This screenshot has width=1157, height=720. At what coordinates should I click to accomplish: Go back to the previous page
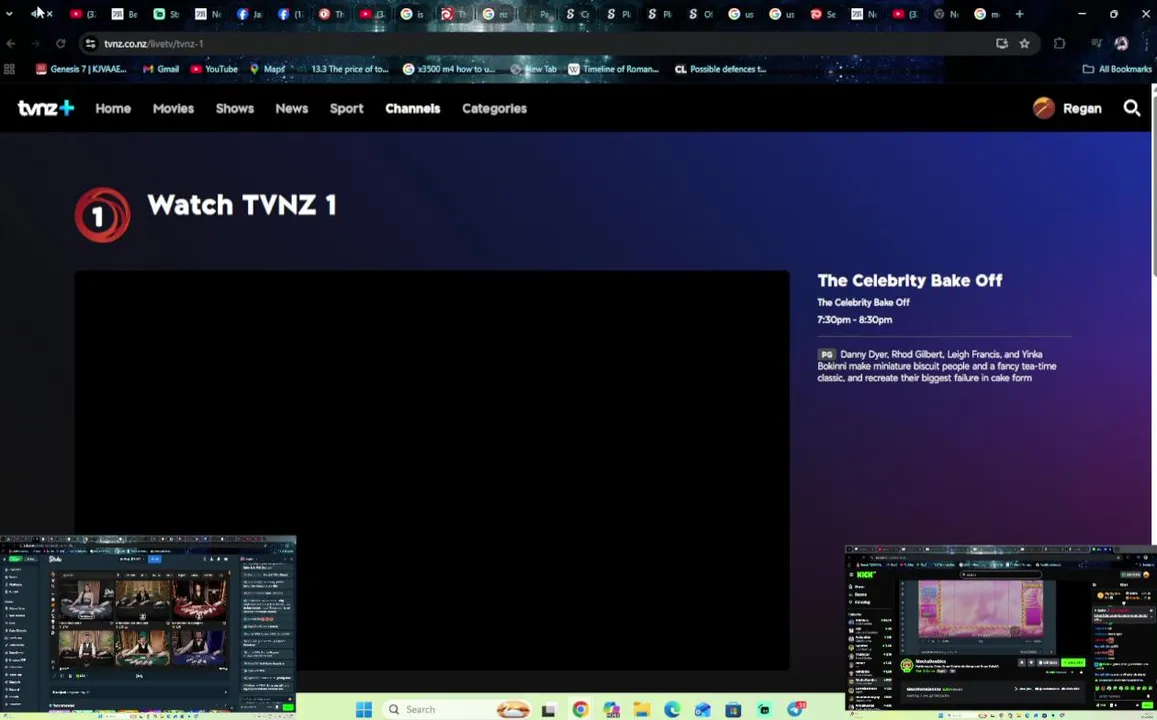coord(11,44)
